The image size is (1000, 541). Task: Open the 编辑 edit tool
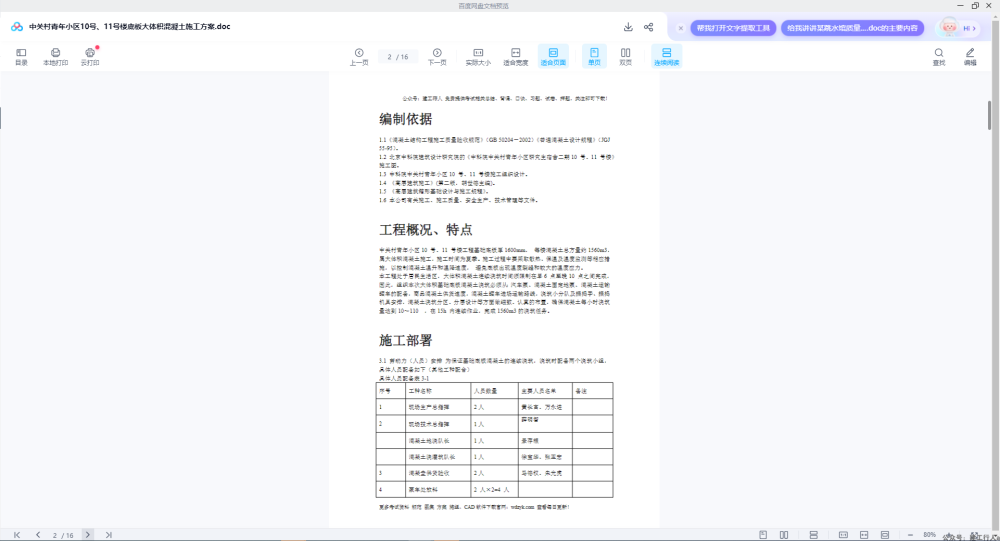click(x=970, y=57)
